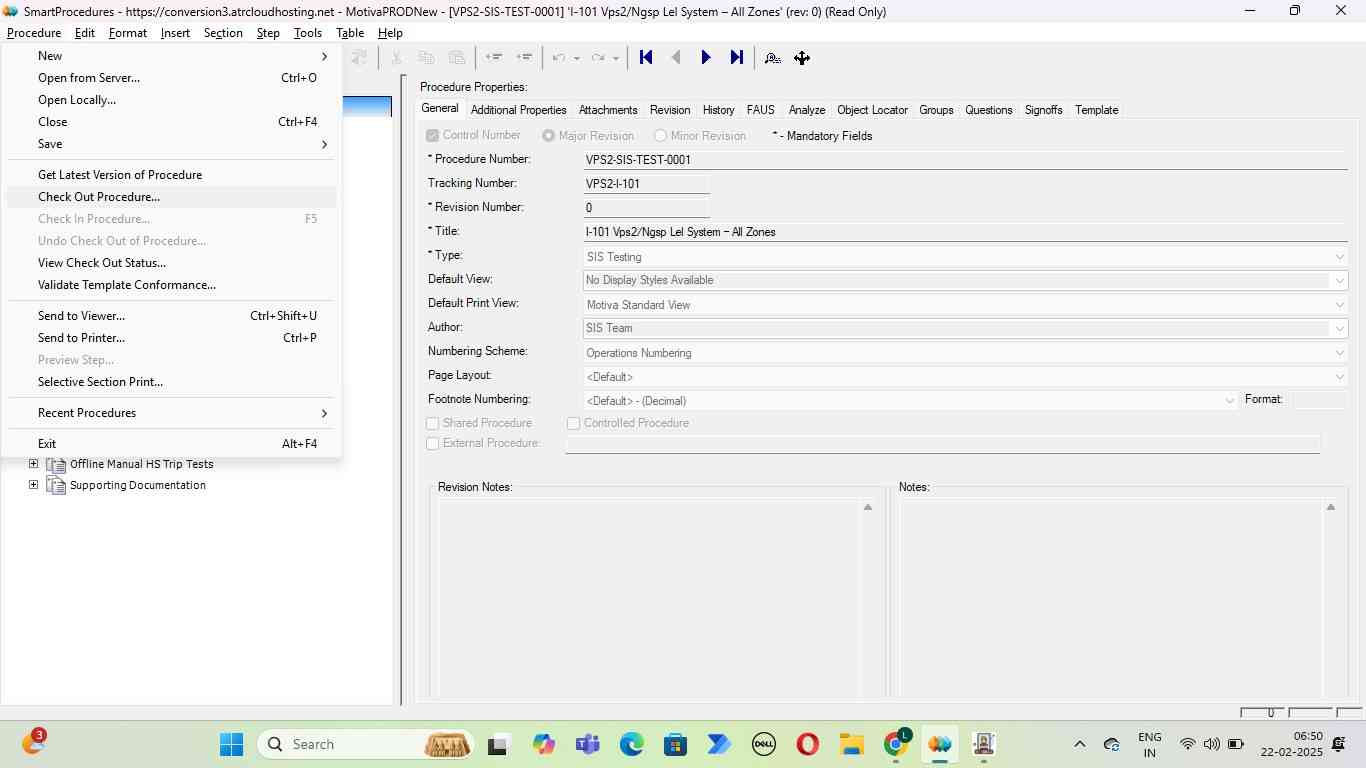
Task: Expand the New submenu in Procedure menu
Action: (x=171, y=56)
